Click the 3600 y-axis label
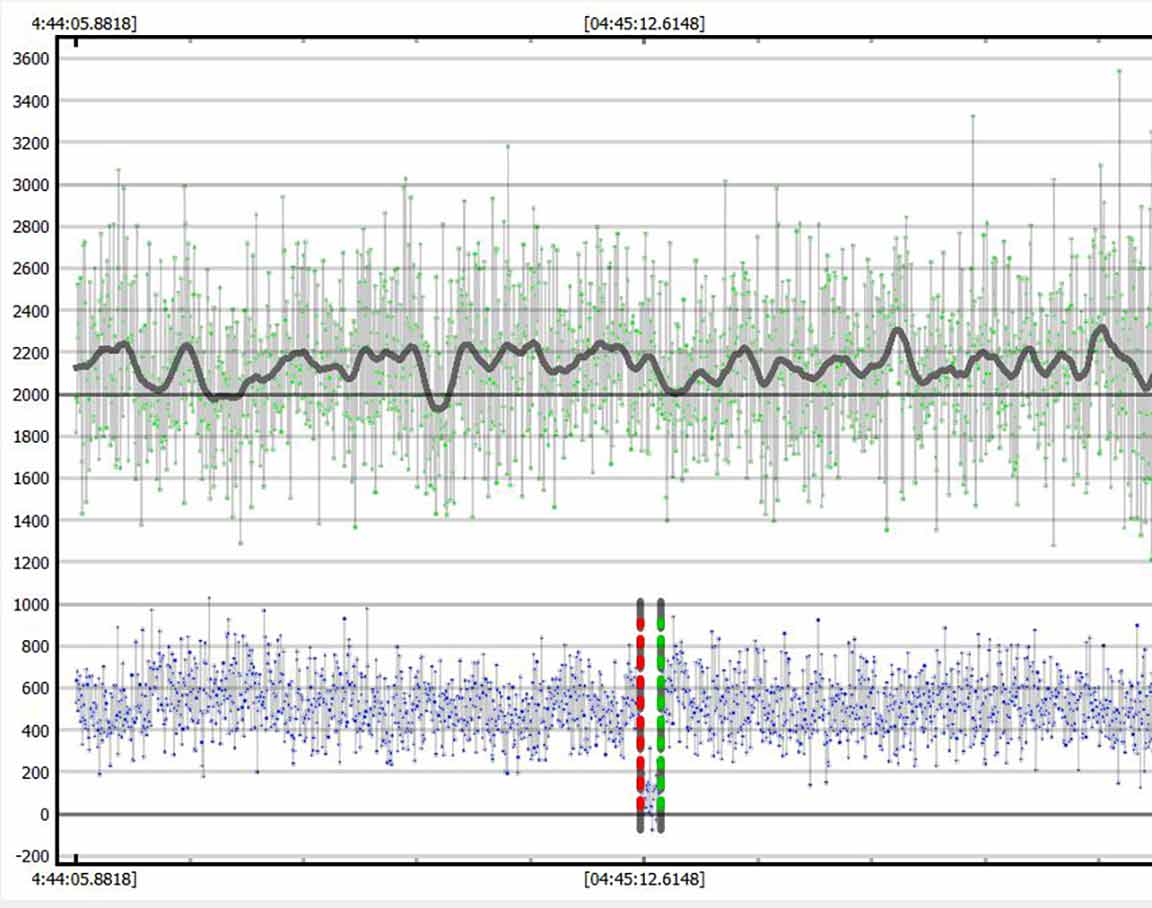This screenshot has width=1152, height=908. point(31,59)
